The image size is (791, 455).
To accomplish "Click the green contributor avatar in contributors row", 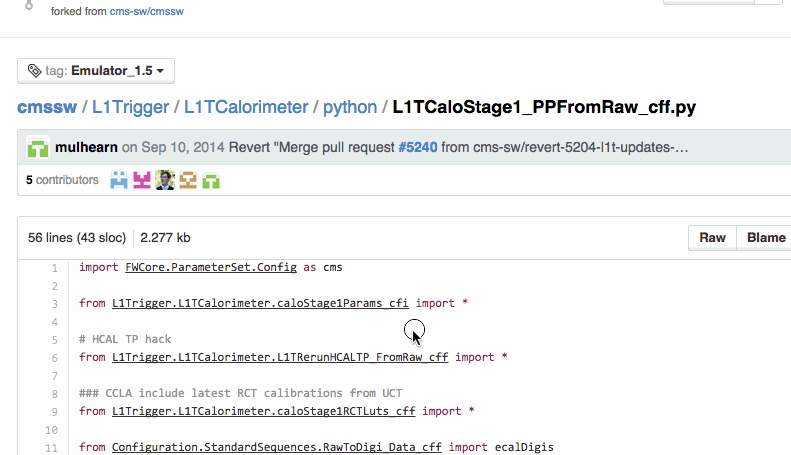I will [x=210, y=181].
